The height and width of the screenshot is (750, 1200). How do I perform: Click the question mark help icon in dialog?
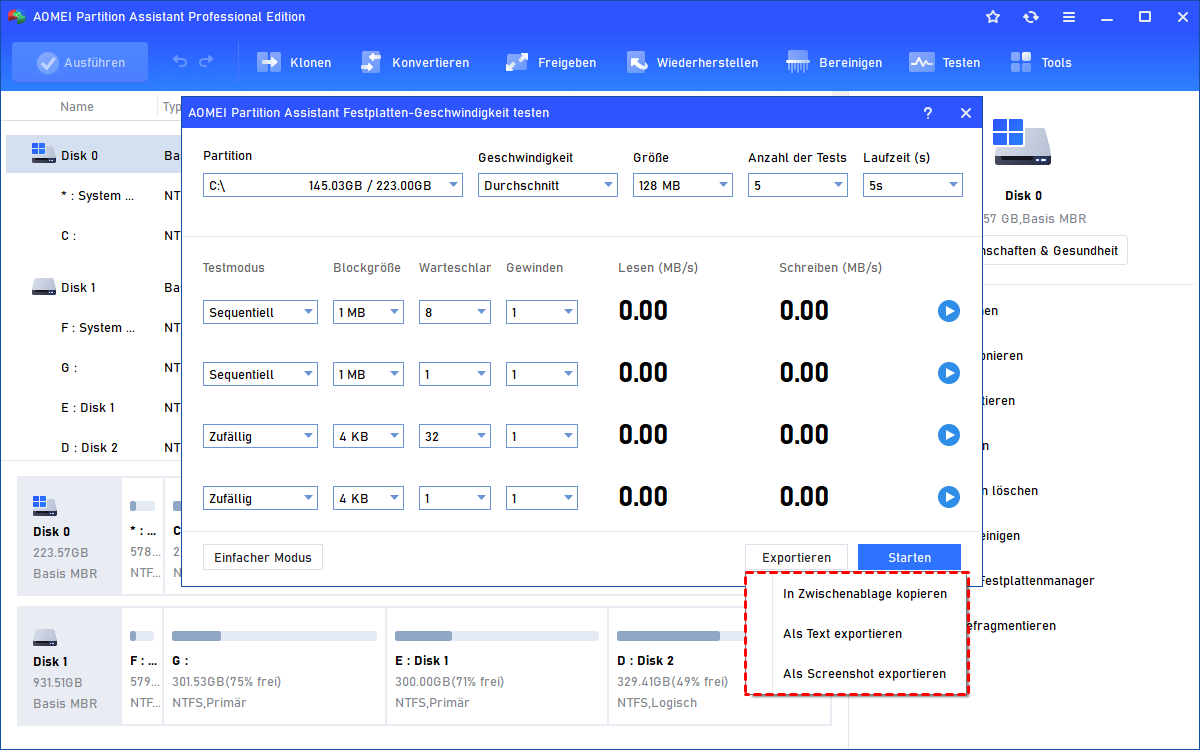[x=927, y=113]
